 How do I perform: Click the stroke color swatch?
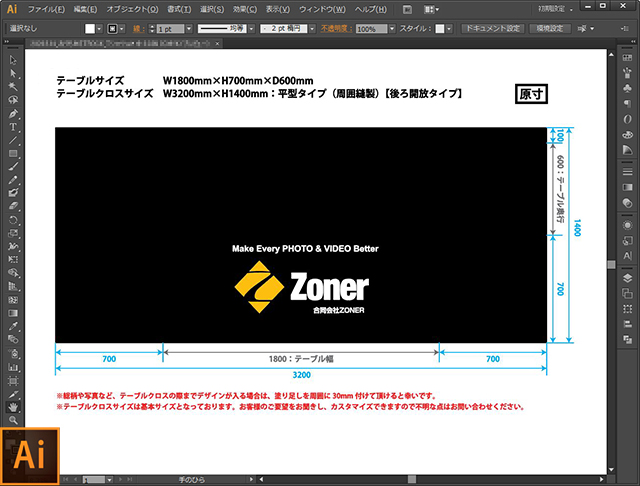112,29
